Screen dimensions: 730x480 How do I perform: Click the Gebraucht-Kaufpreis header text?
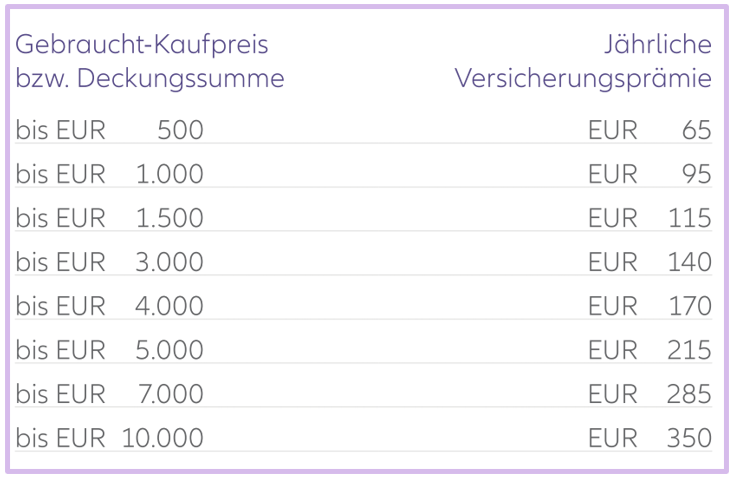pyautogui.click(x=142, y=45)
